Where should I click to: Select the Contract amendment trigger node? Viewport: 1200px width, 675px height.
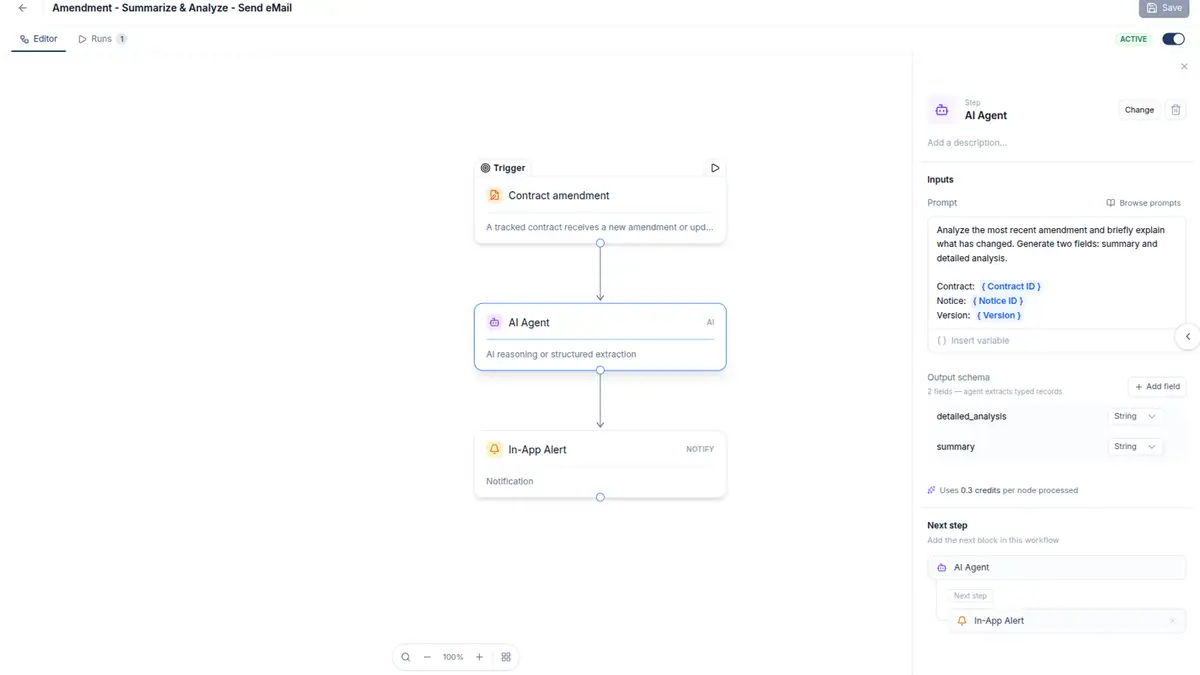pos(600,211)
